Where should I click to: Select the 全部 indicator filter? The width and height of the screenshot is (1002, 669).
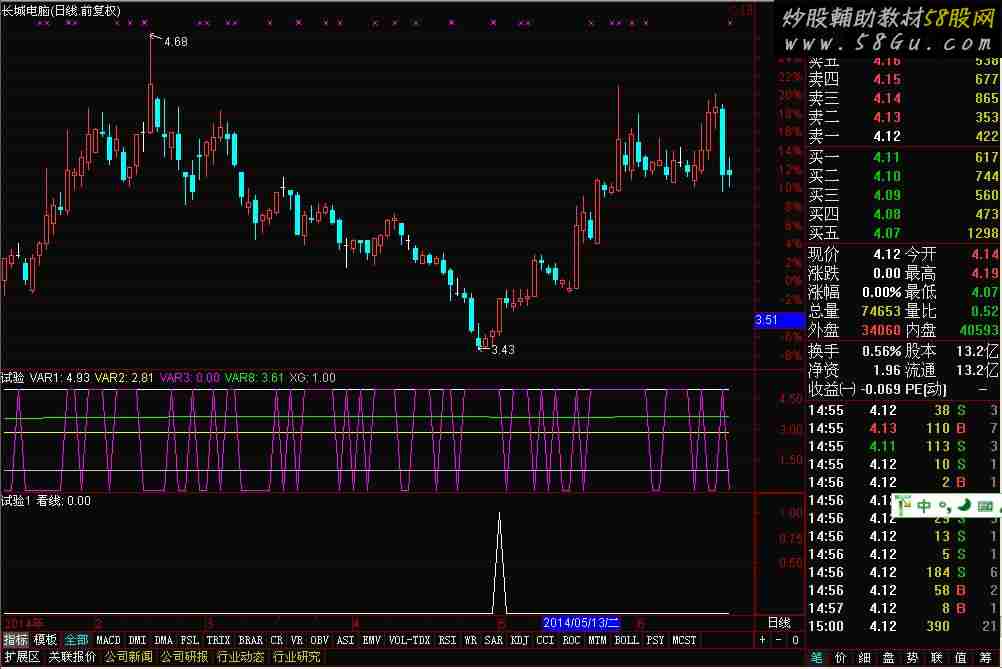[77, 640]
